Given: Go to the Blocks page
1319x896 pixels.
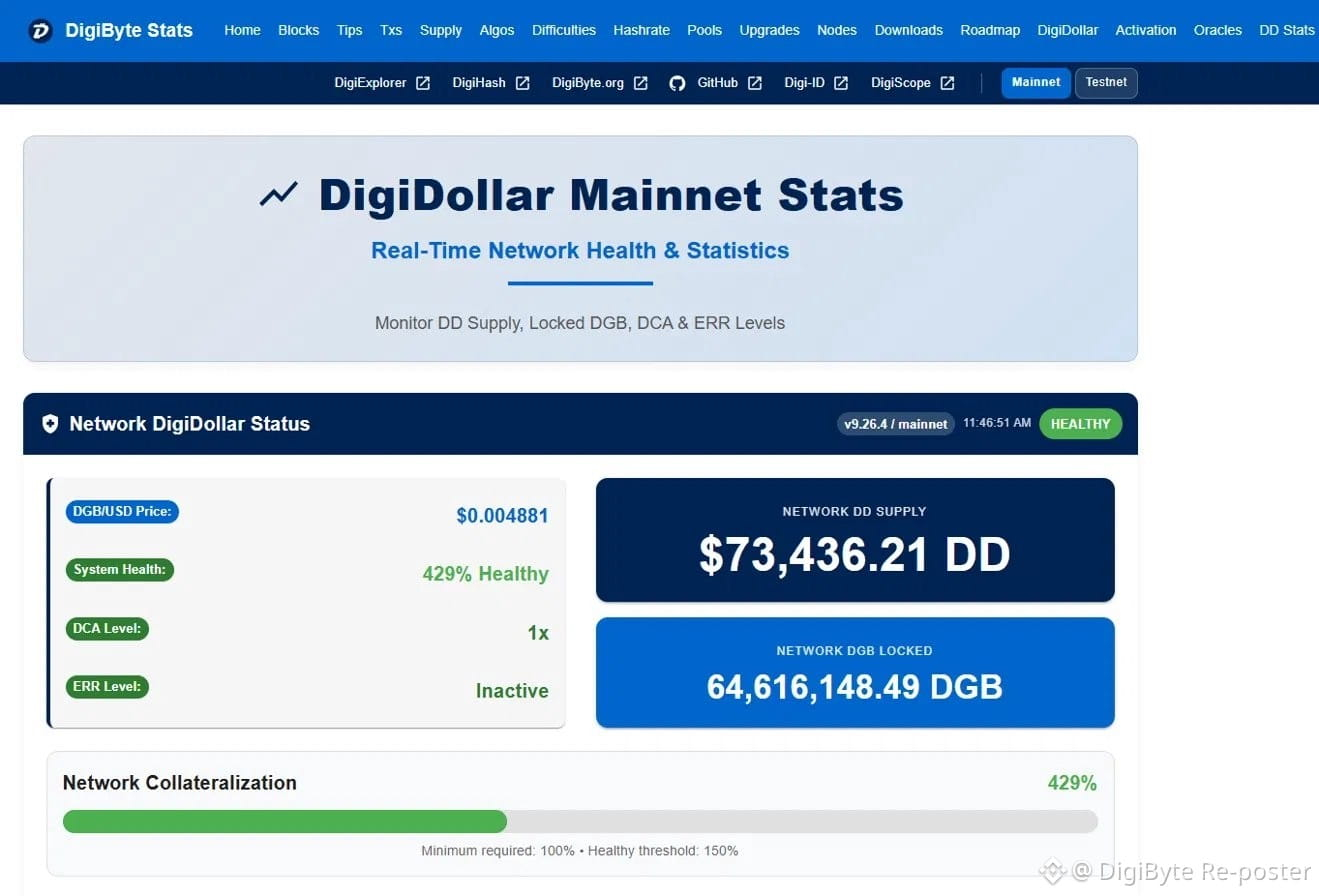Looking at the screenshot, I should (x=299, y=30).
